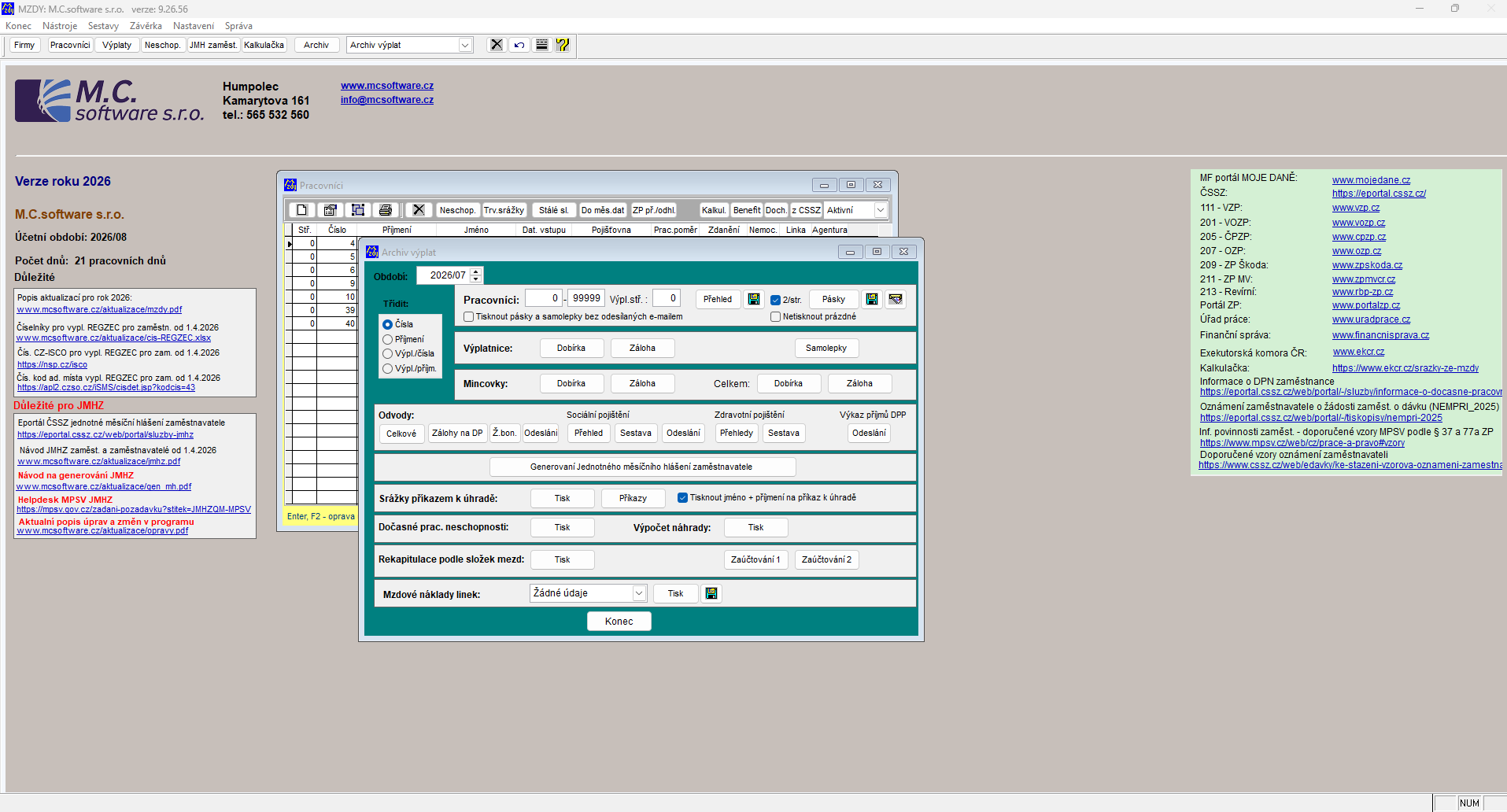Uncheck the 2/str. checkbox

pos(775,300)
